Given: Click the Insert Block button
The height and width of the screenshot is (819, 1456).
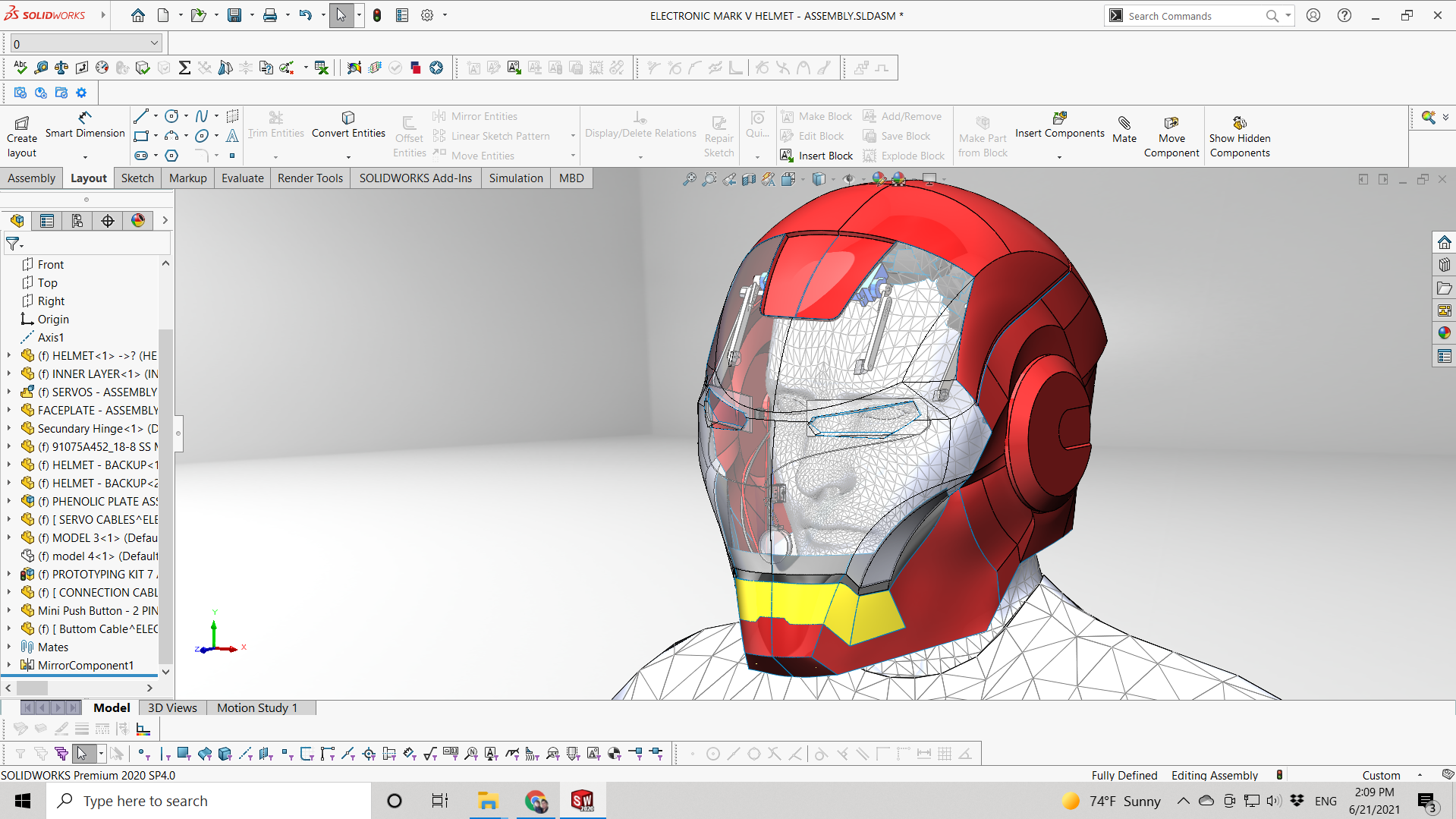Looking at the screenshot, I should (817, 156).
